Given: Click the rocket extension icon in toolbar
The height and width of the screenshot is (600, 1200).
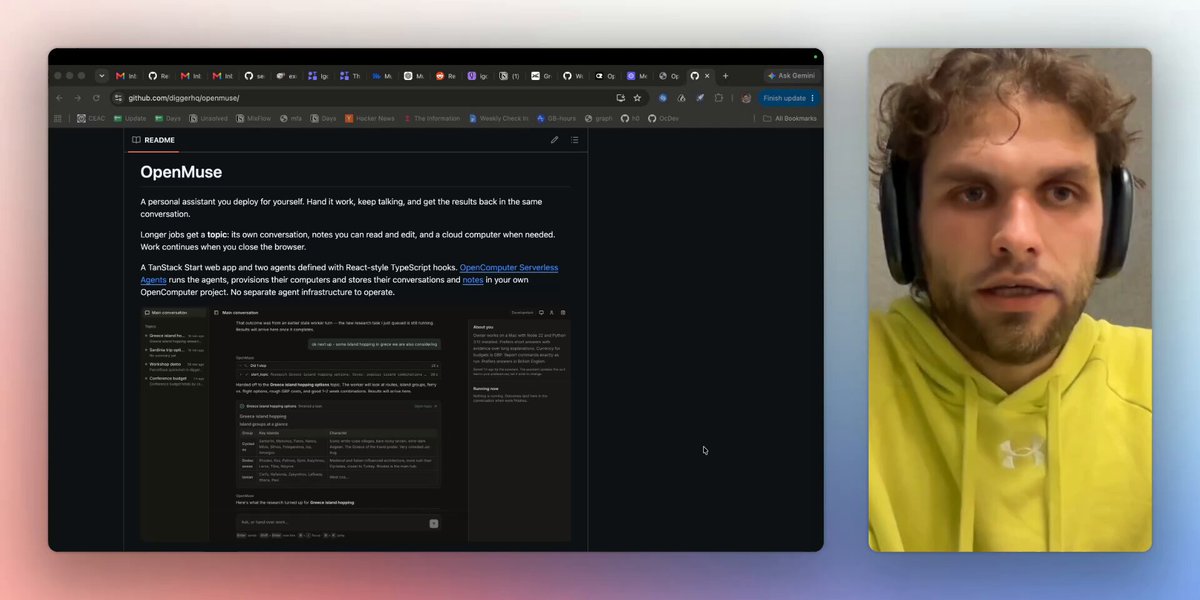Looking at the screenshot, I should [x=700, y=98].
